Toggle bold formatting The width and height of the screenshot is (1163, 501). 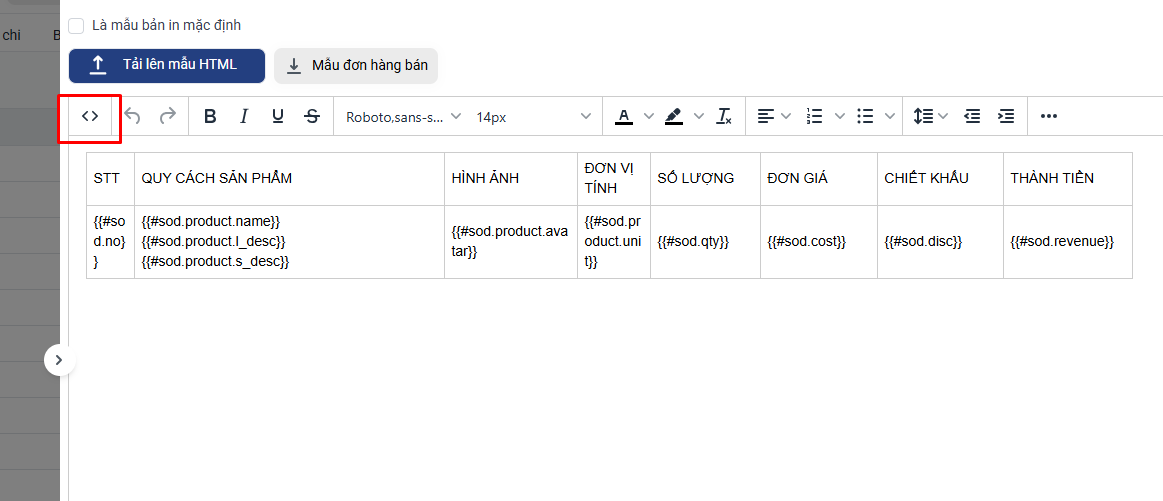[210, 117]
